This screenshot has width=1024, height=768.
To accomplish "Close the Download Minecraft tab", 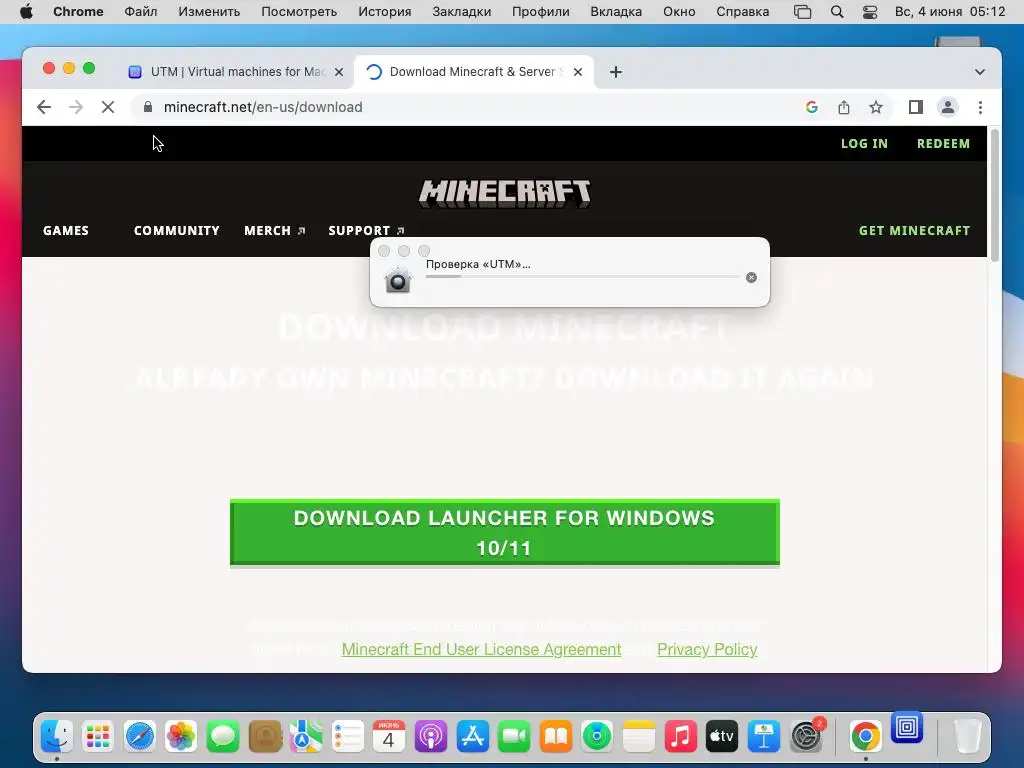I will [x=578, y=72].
